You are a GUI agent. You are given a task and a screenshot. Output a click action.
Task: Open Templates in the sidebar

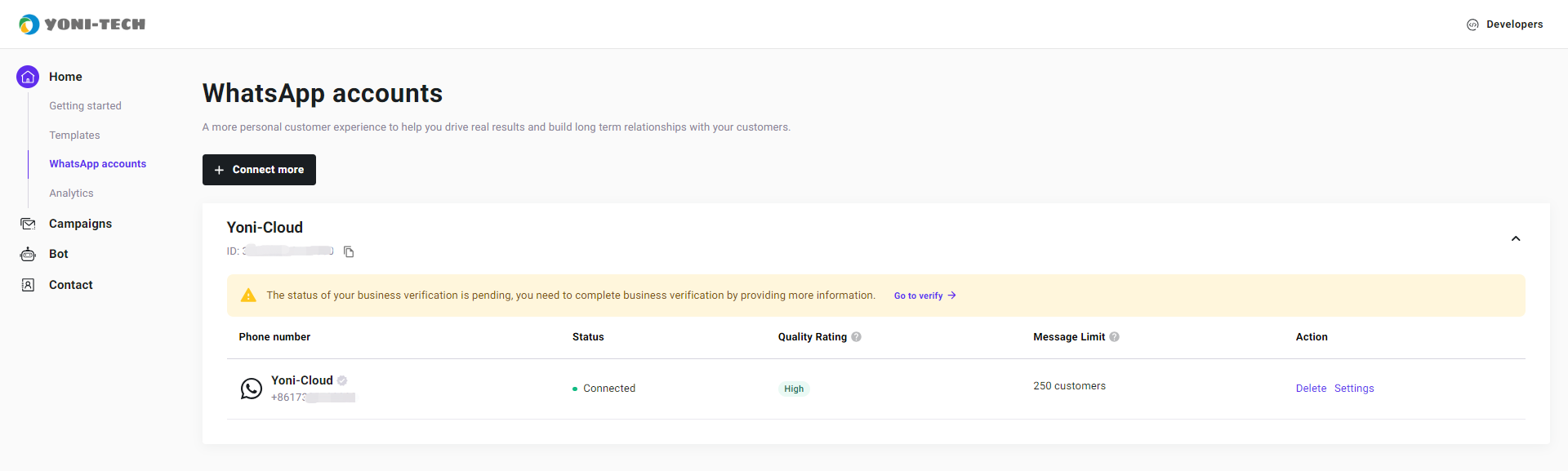[x=74, y=136]
